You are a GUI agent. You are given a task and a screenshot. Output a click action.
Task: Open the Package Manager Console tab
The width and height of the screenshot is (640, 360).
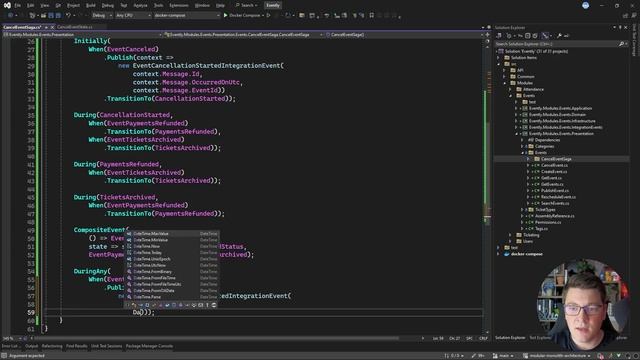tap(149, 347)
